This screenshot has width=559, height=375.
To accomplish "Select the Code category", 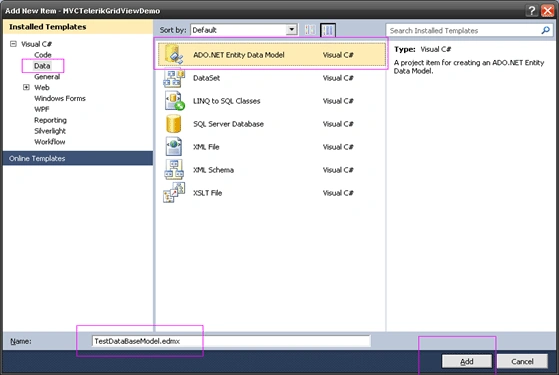I will point(43,55).
